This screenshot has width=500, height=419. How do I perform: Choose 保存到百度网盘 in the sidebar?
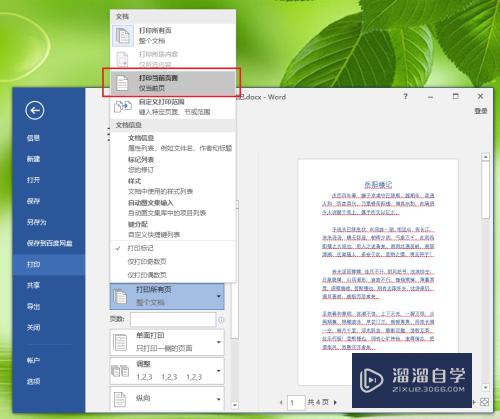49,243
